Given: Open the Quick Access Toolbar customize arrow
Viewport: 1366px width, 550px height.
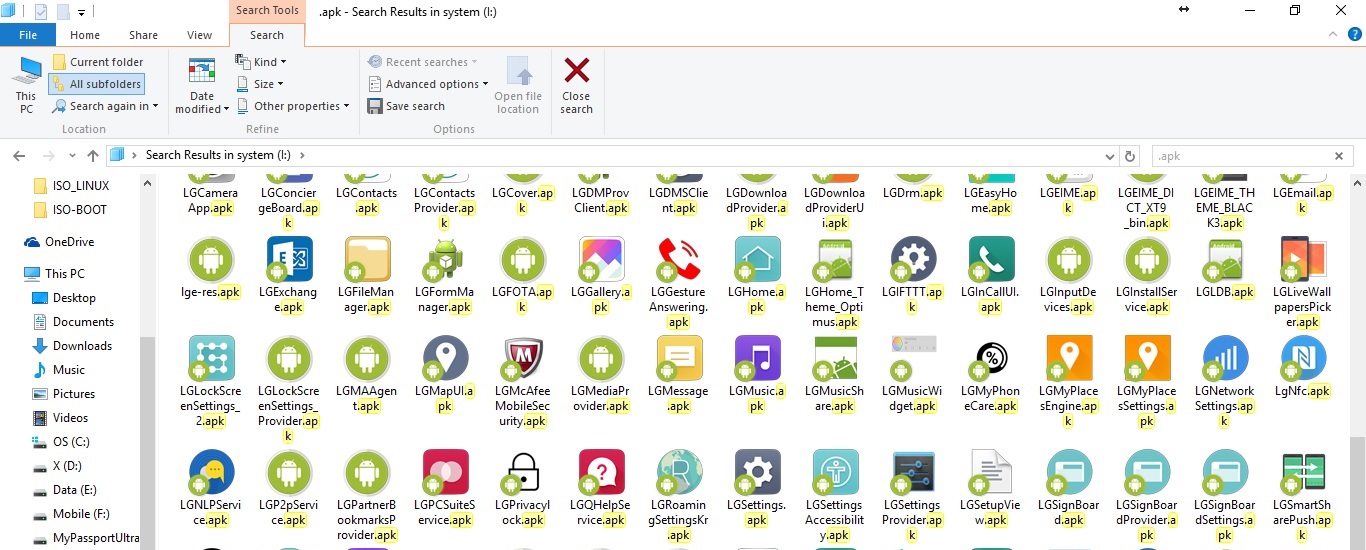Looking at the screenshot, I should pyautogui.click(x=81, y=13).
